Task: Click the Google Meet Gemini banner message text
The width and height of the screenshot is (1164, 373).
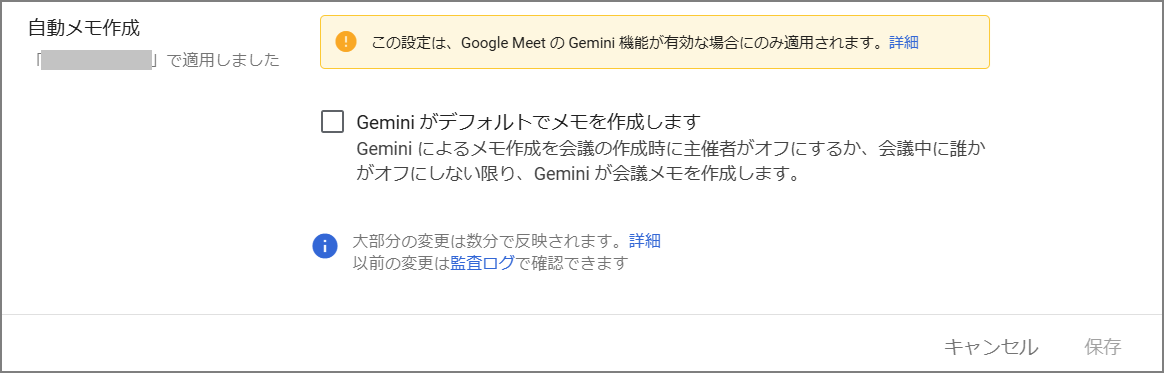Action: (x=630, y=42)
